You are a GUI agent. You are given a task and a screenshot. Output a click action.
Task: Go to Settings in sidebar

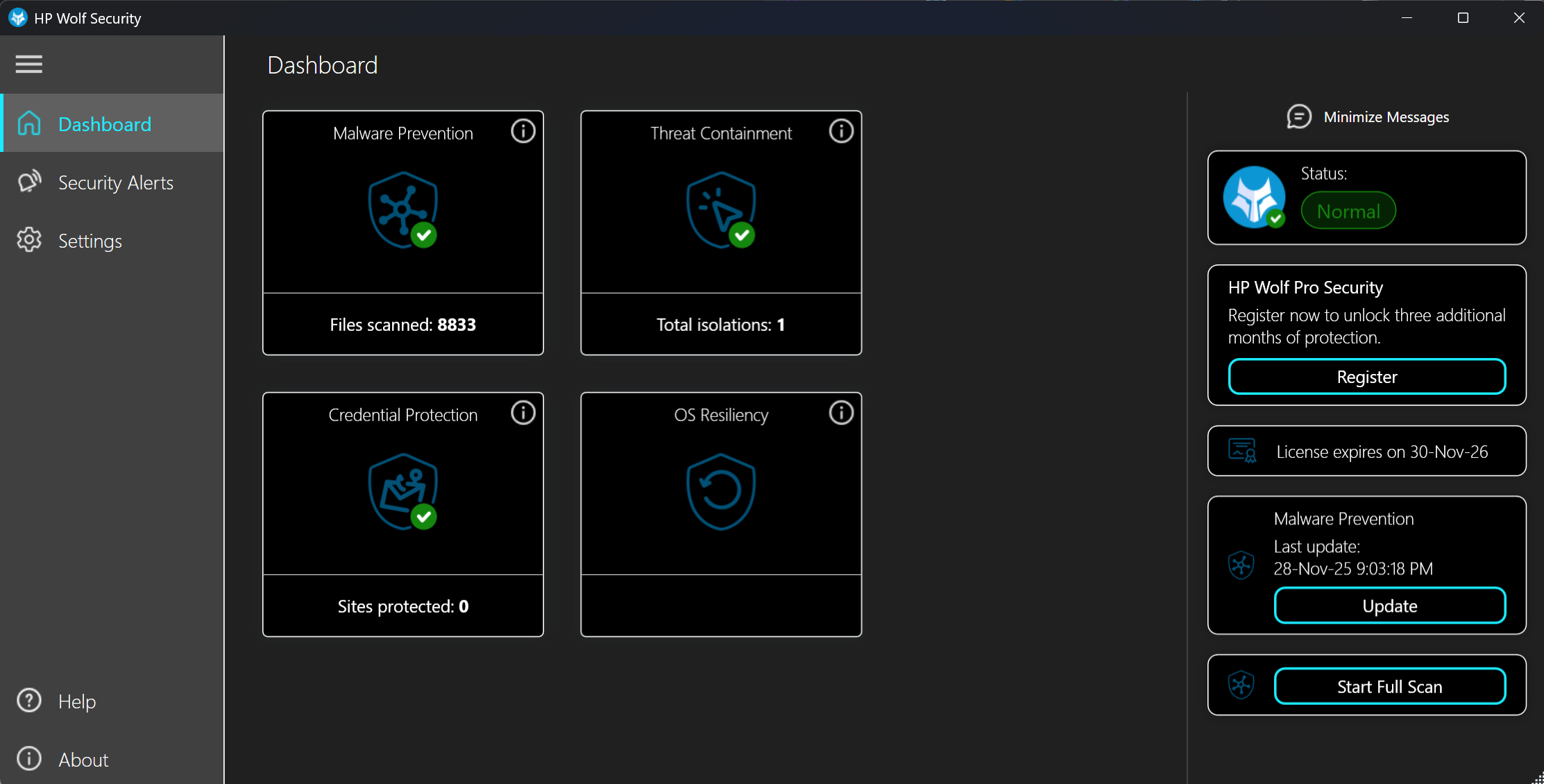coord(90,241)
